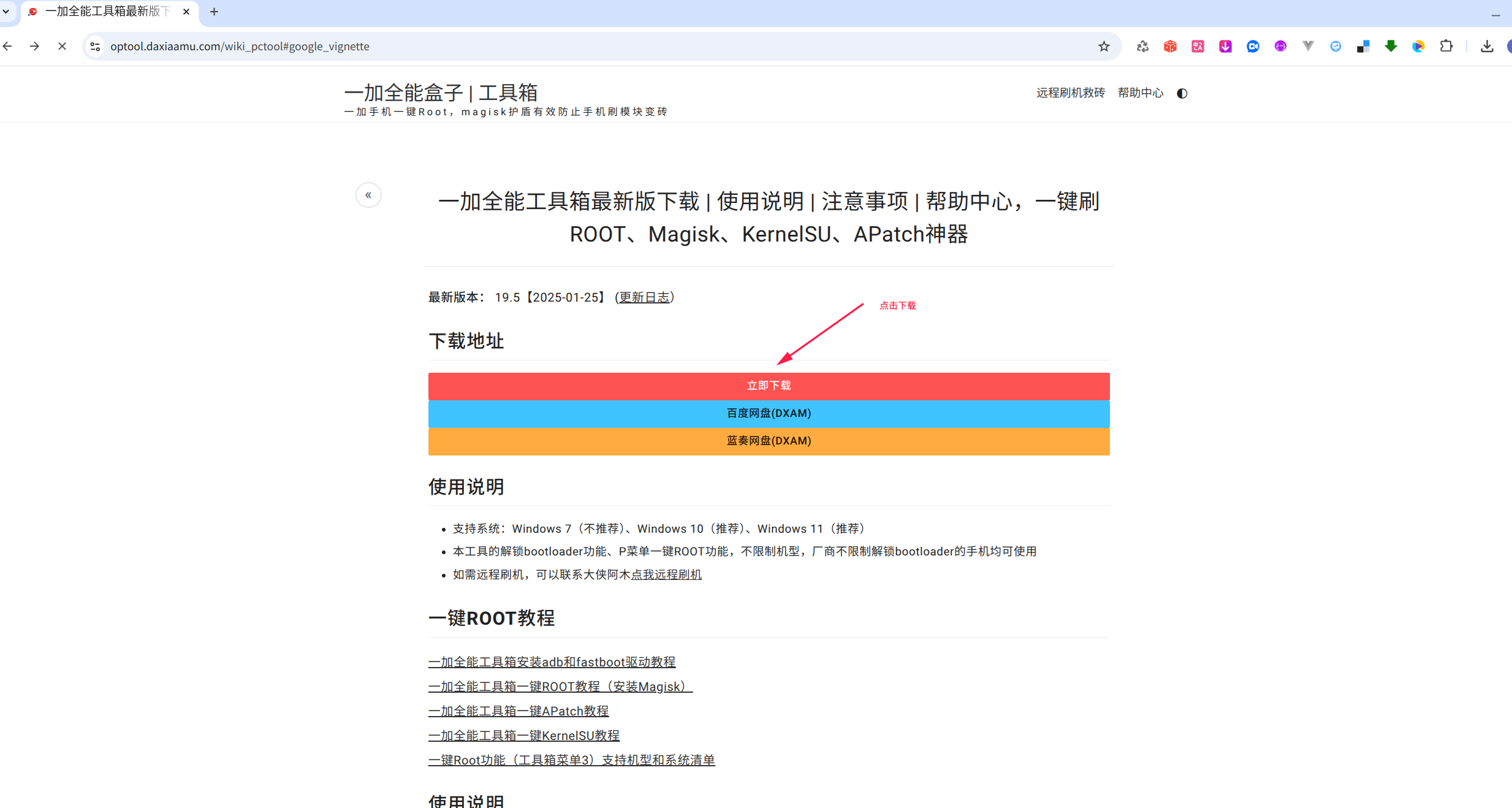Screen dimensions: 1512x808
Task: Collapse the sidebar with the « button
Action: pos(368,195)
